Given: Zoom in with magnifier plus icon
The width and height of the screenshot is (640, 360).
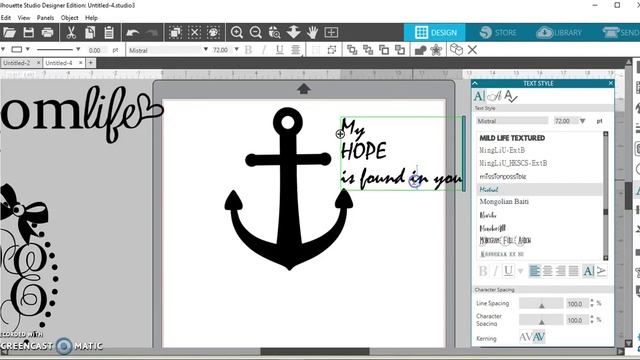Looking at the screenshot, I should [x=237, y=32].
